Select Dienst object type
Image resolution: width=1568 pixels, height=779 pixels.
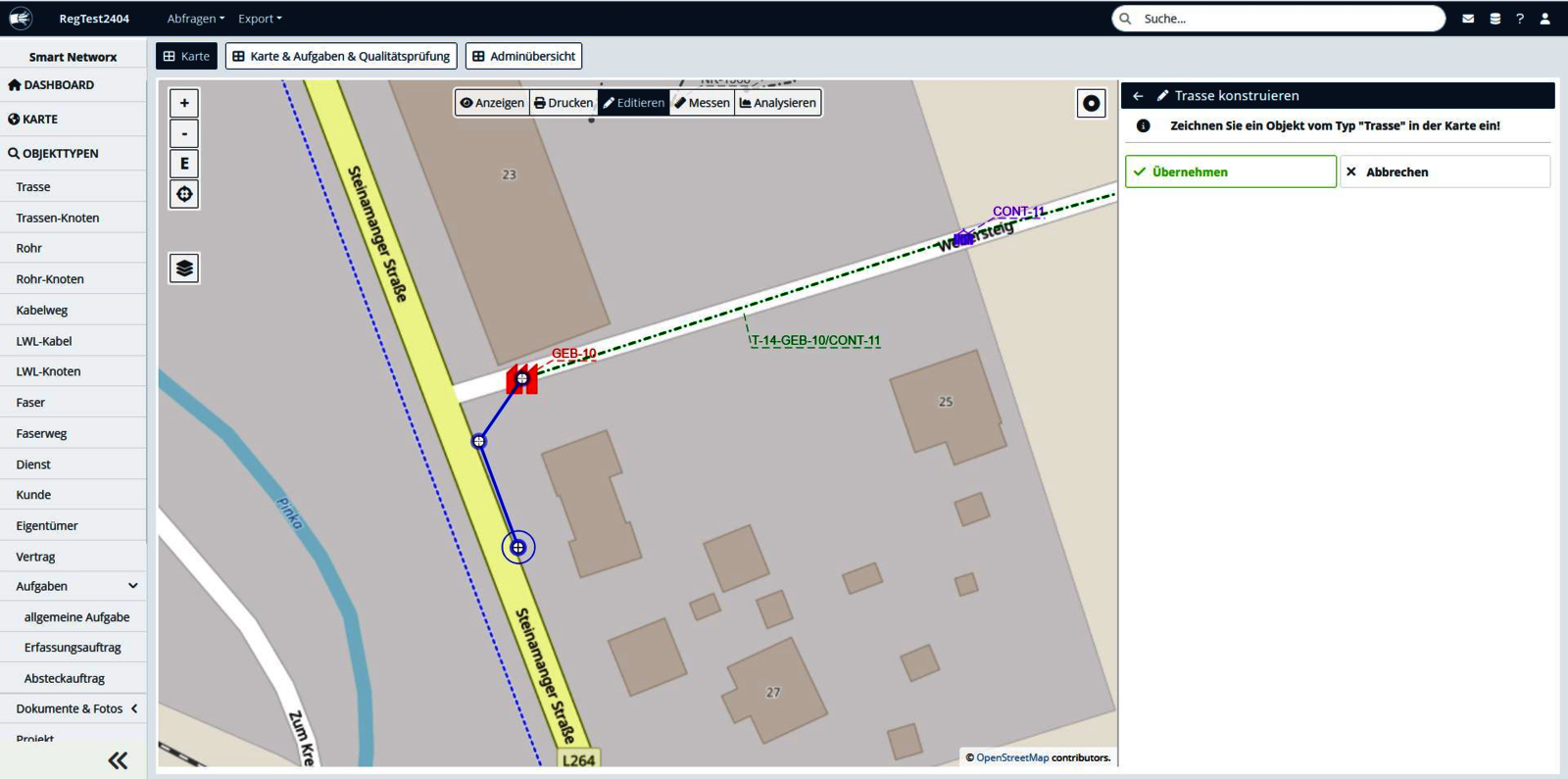73,463
